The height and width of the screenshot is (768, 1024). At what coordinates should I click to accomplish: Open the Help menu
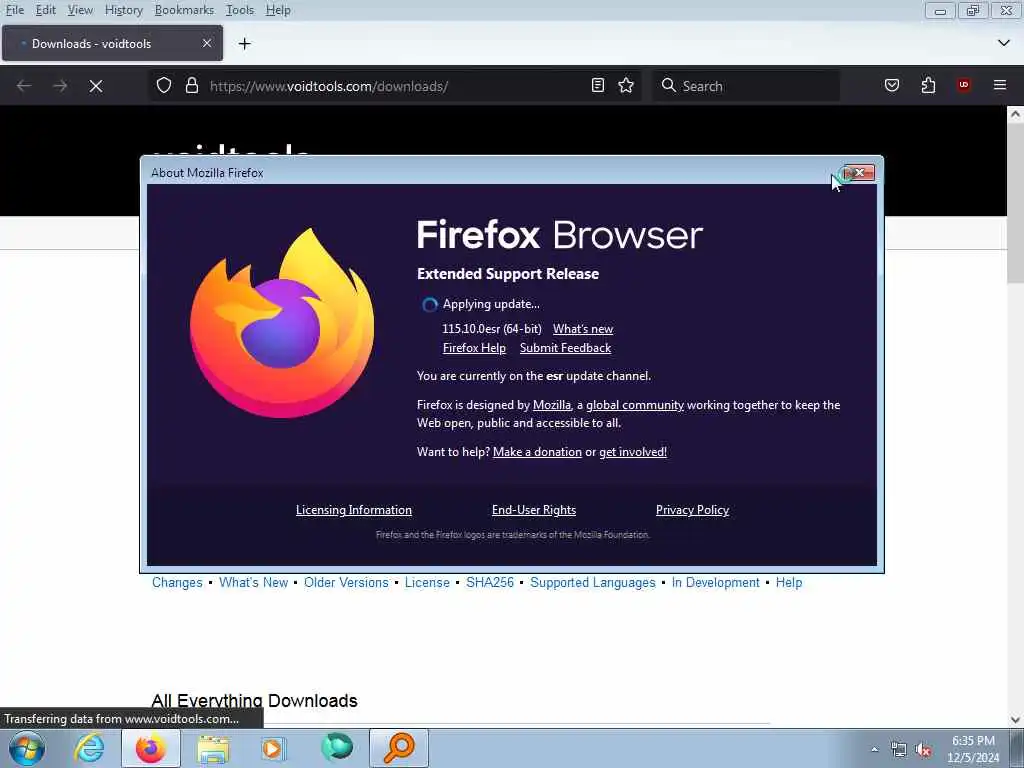coord(278,10)
